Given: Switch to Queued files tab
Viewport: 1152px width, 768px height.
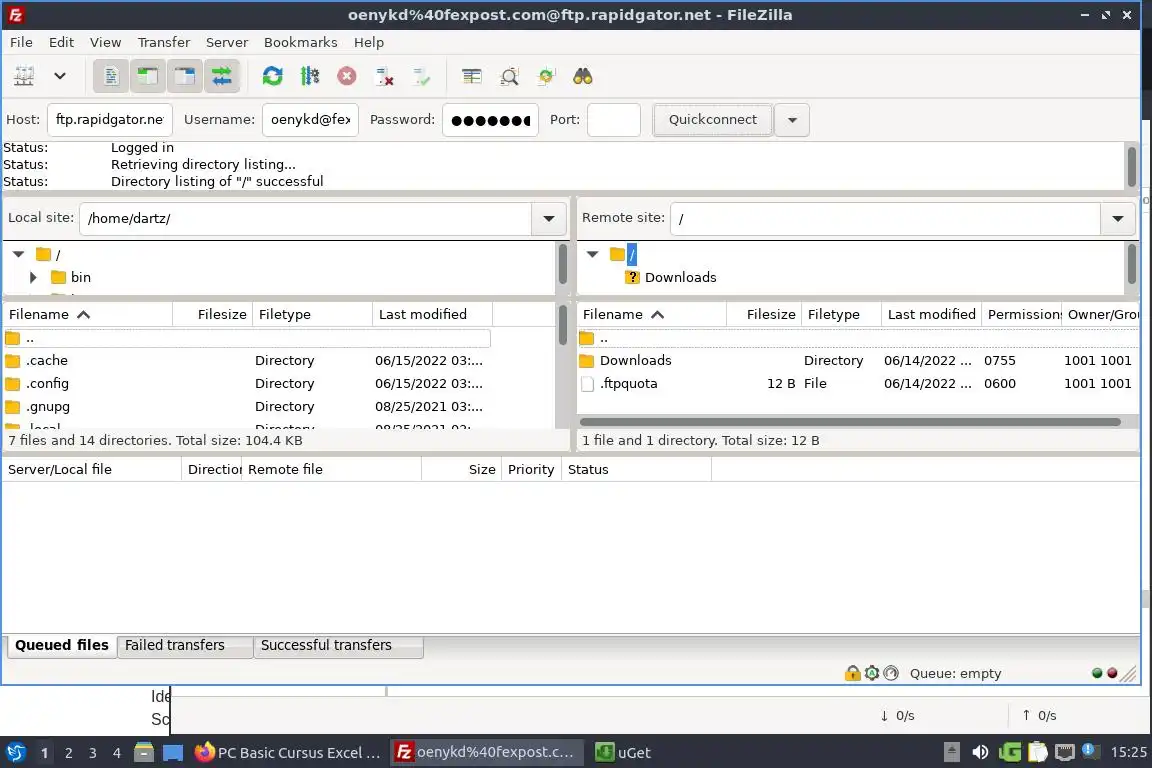Looking at the screenshot, I should [62, 645].
